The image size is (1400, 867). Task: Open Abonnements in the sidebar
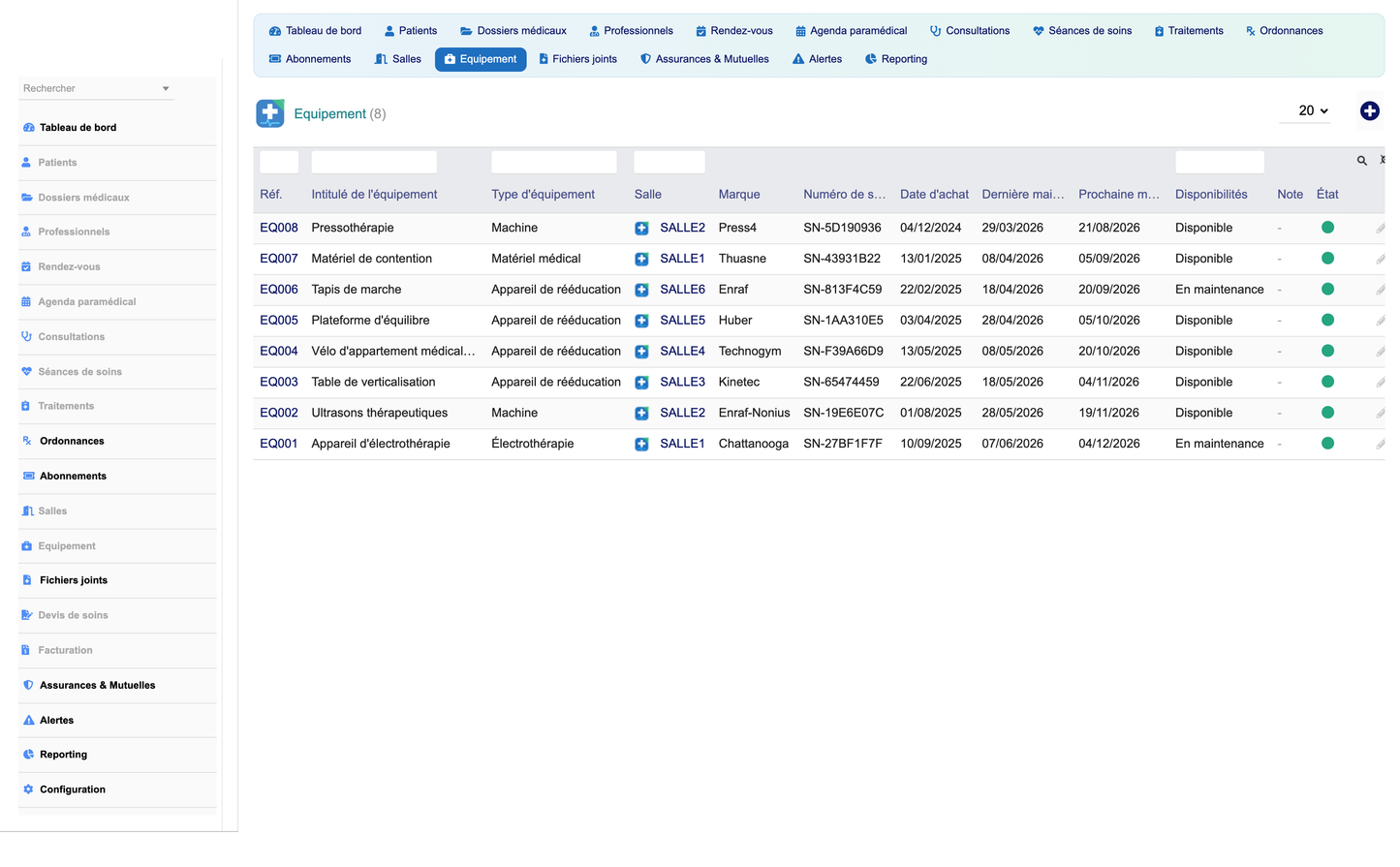[x=73, y=477]
